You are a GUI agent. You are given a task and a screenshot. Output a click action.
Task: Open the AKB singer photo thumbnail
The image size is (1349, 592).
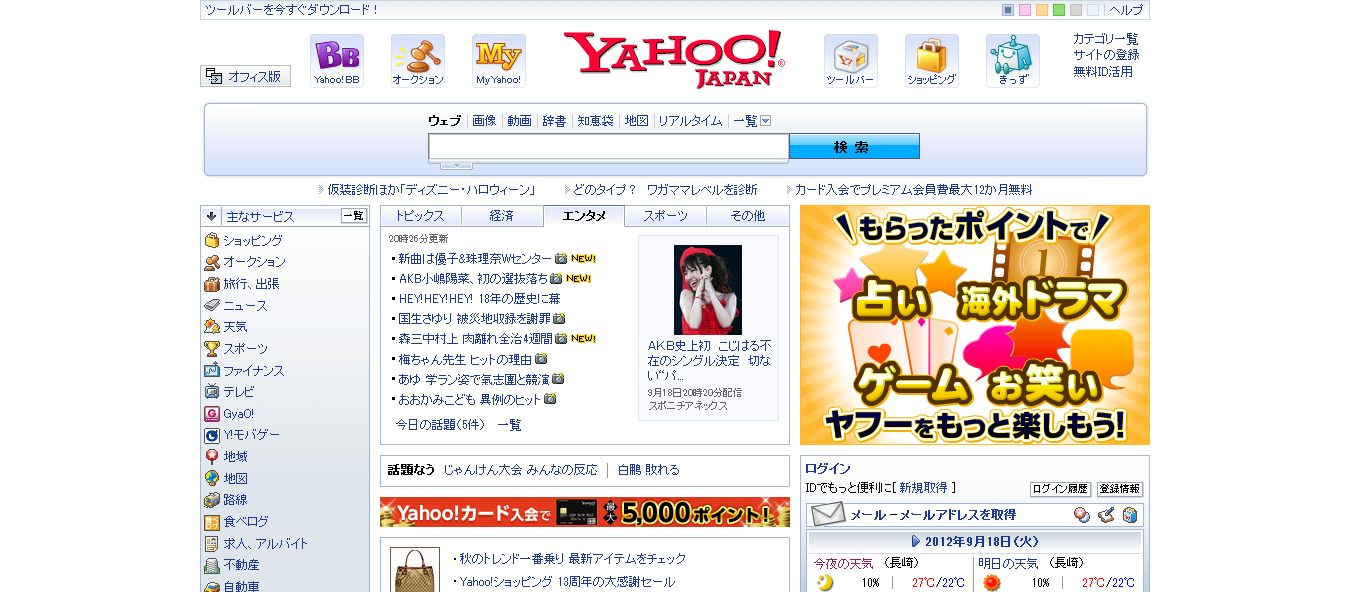tap(708, 290)
